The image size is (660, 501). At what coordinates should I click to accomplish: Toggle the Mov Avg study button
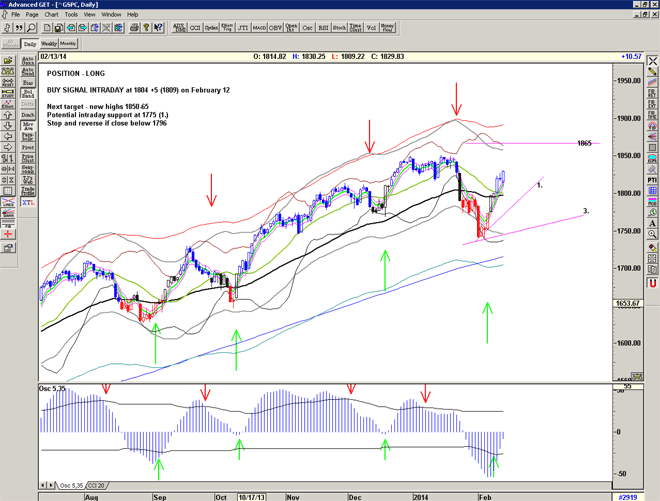tap(28, 129)
